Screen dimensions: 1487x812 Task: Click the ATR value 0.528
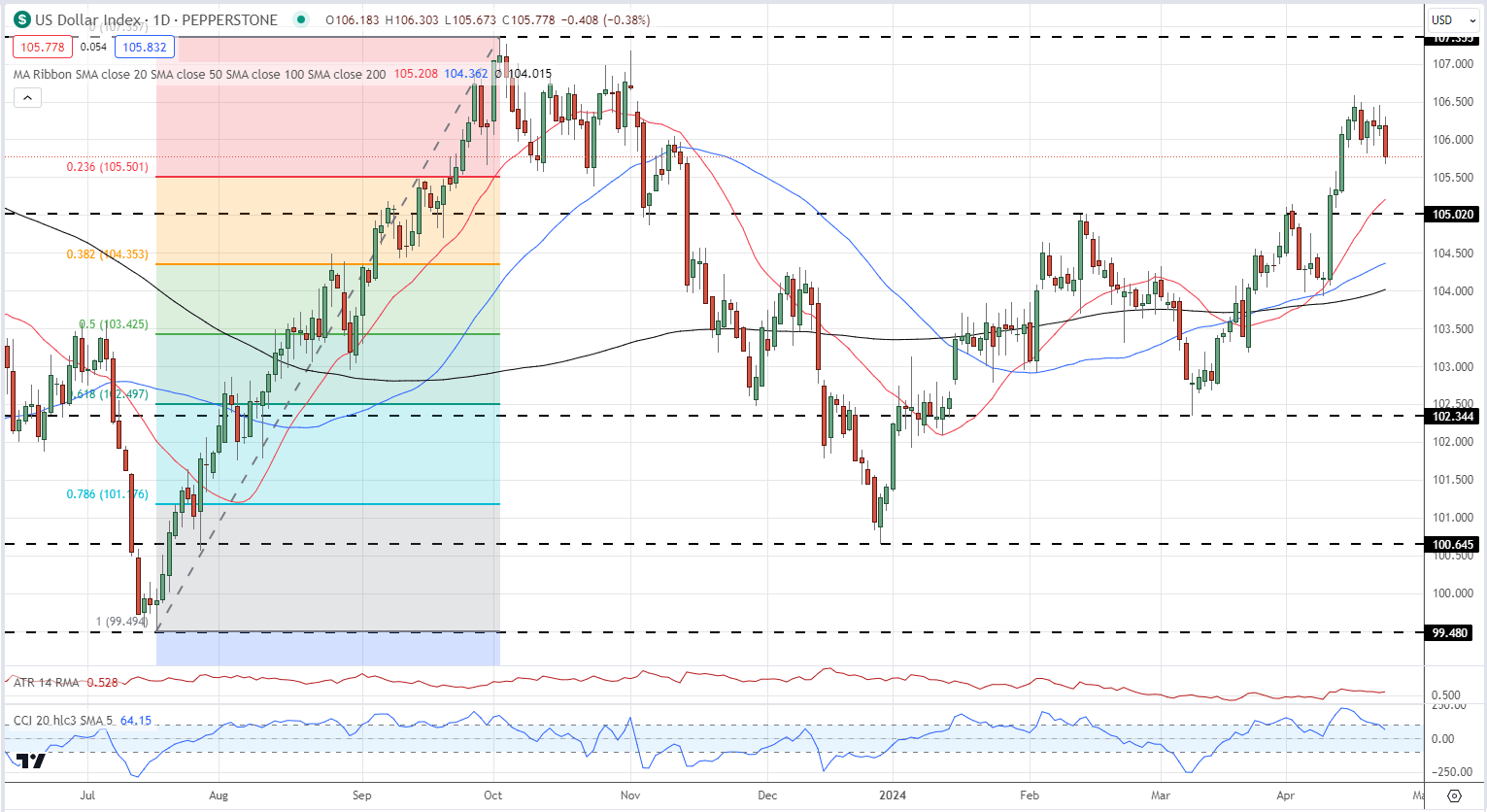(102, 683)
